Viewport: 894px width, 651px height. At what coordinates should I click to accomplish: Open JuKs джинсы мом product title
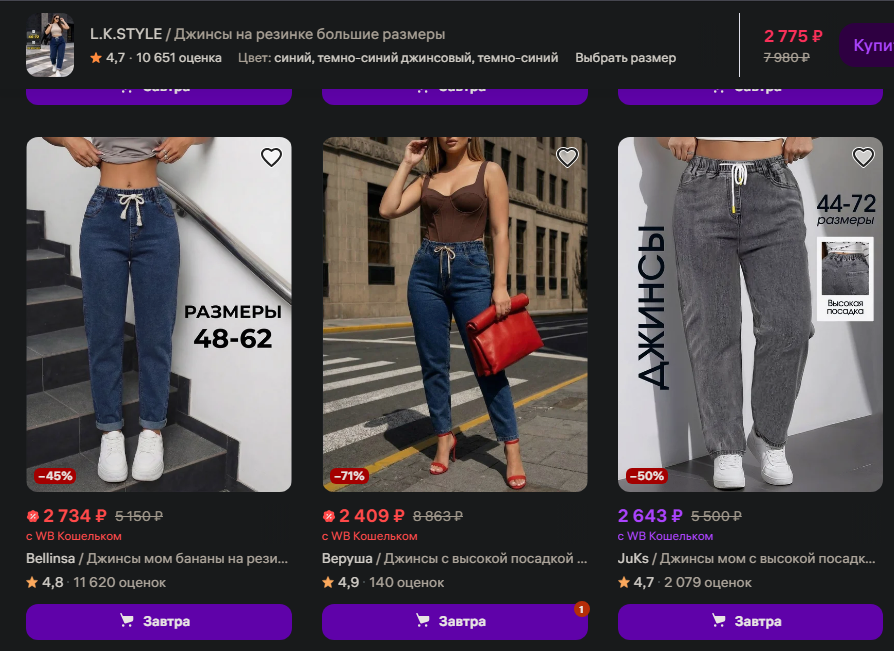(746, 559)
